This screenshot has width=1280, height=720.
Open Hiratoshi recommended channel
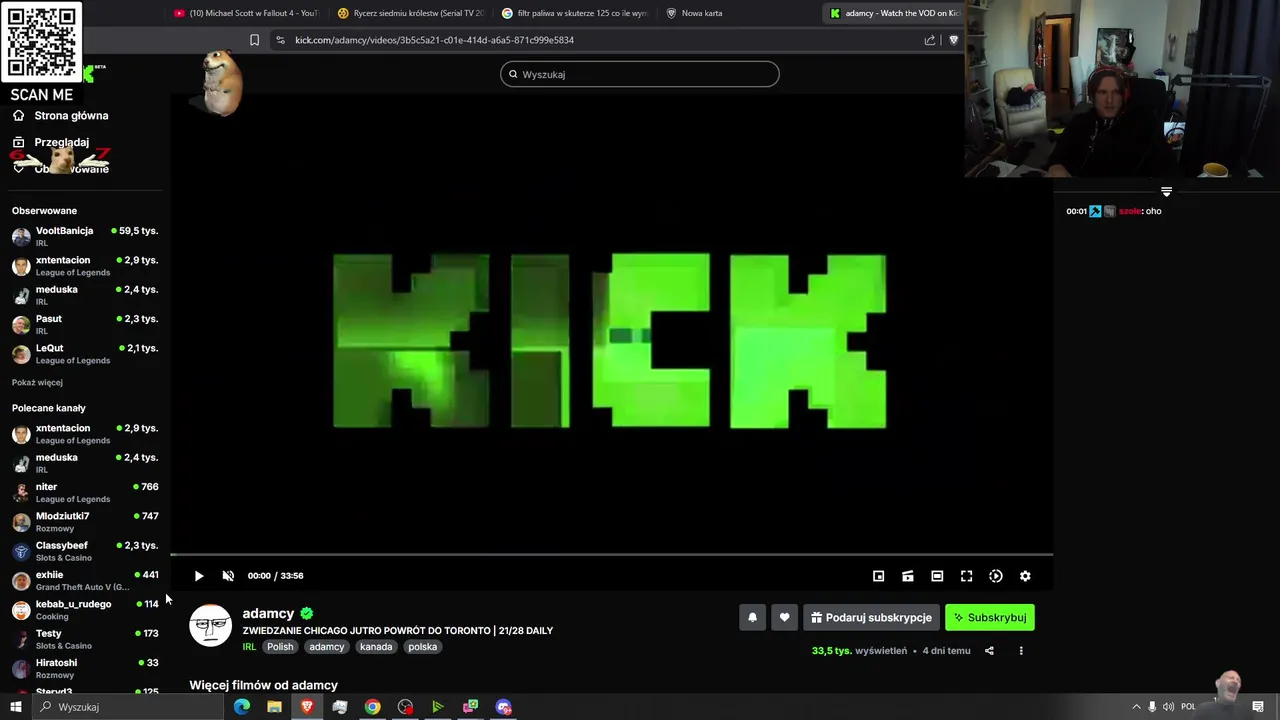[x=85, y=669]
